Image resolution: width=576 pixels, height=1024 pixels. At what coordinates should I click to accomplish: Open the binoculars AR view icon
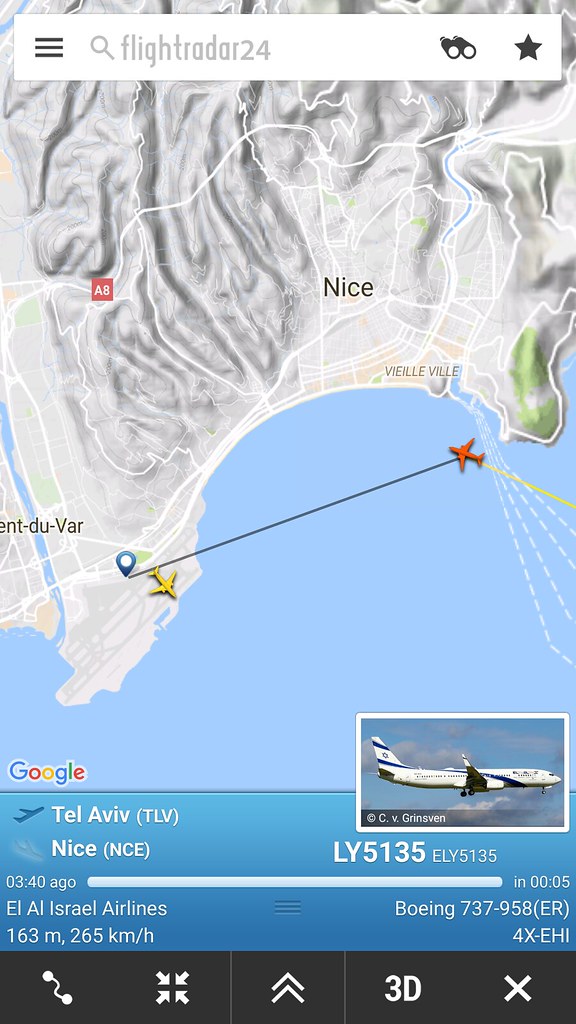[458, 48]
